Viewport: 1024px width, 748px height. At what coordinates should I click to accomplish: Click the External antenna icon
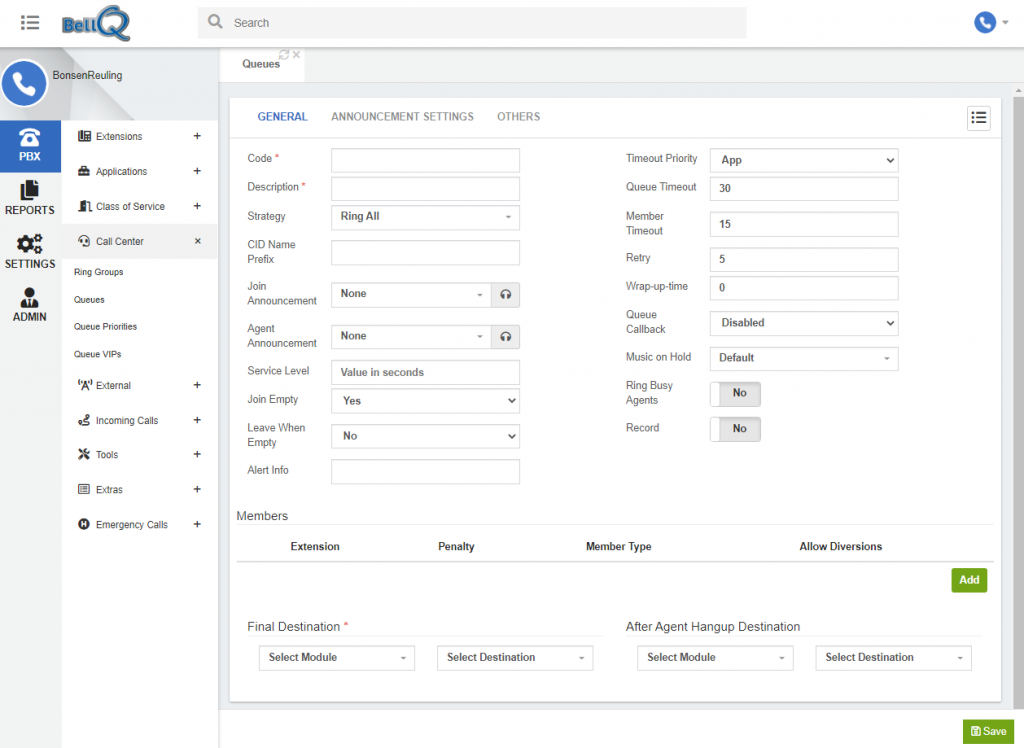(84, 385)
